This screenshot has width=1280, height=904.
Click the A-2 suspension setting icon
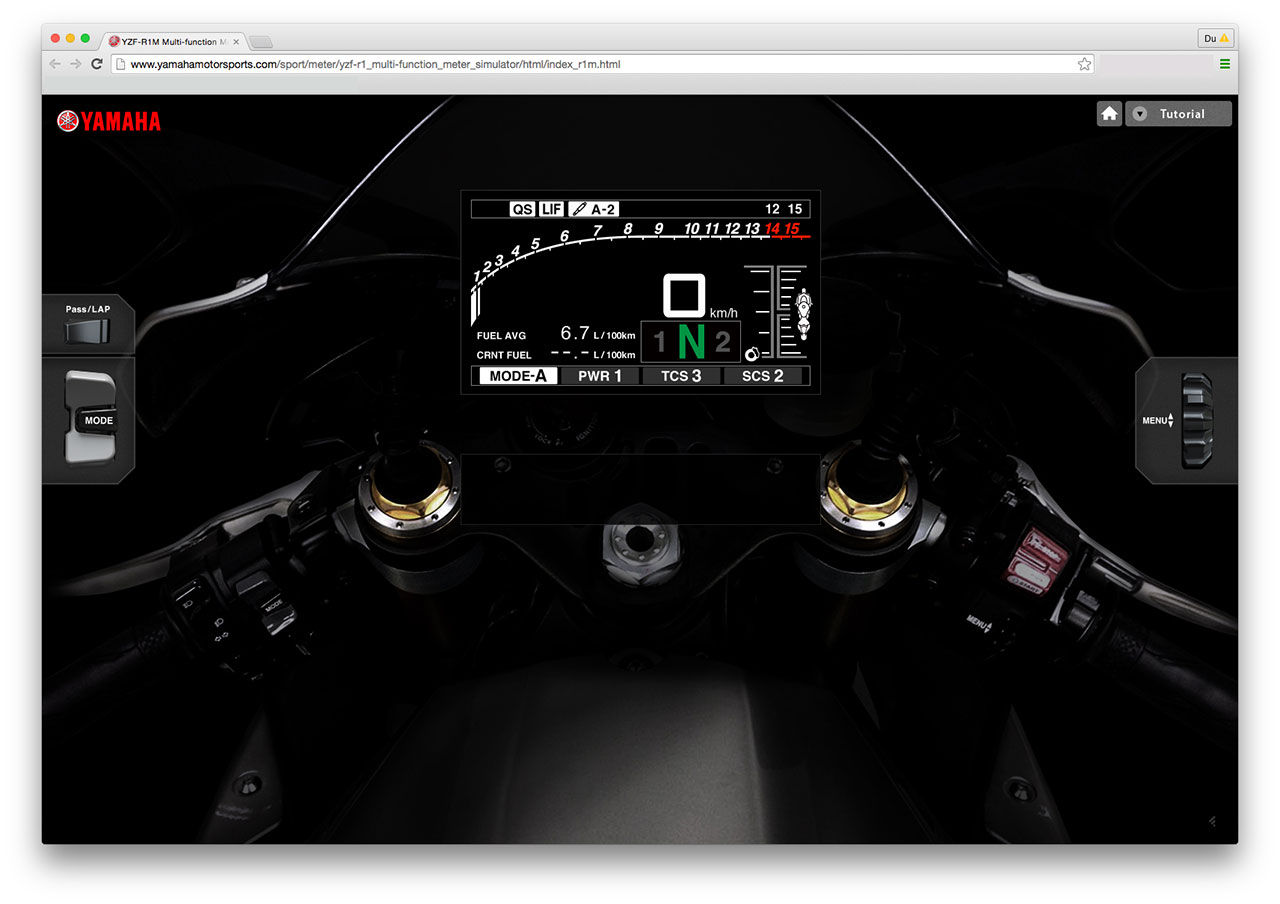coord(593,209)
